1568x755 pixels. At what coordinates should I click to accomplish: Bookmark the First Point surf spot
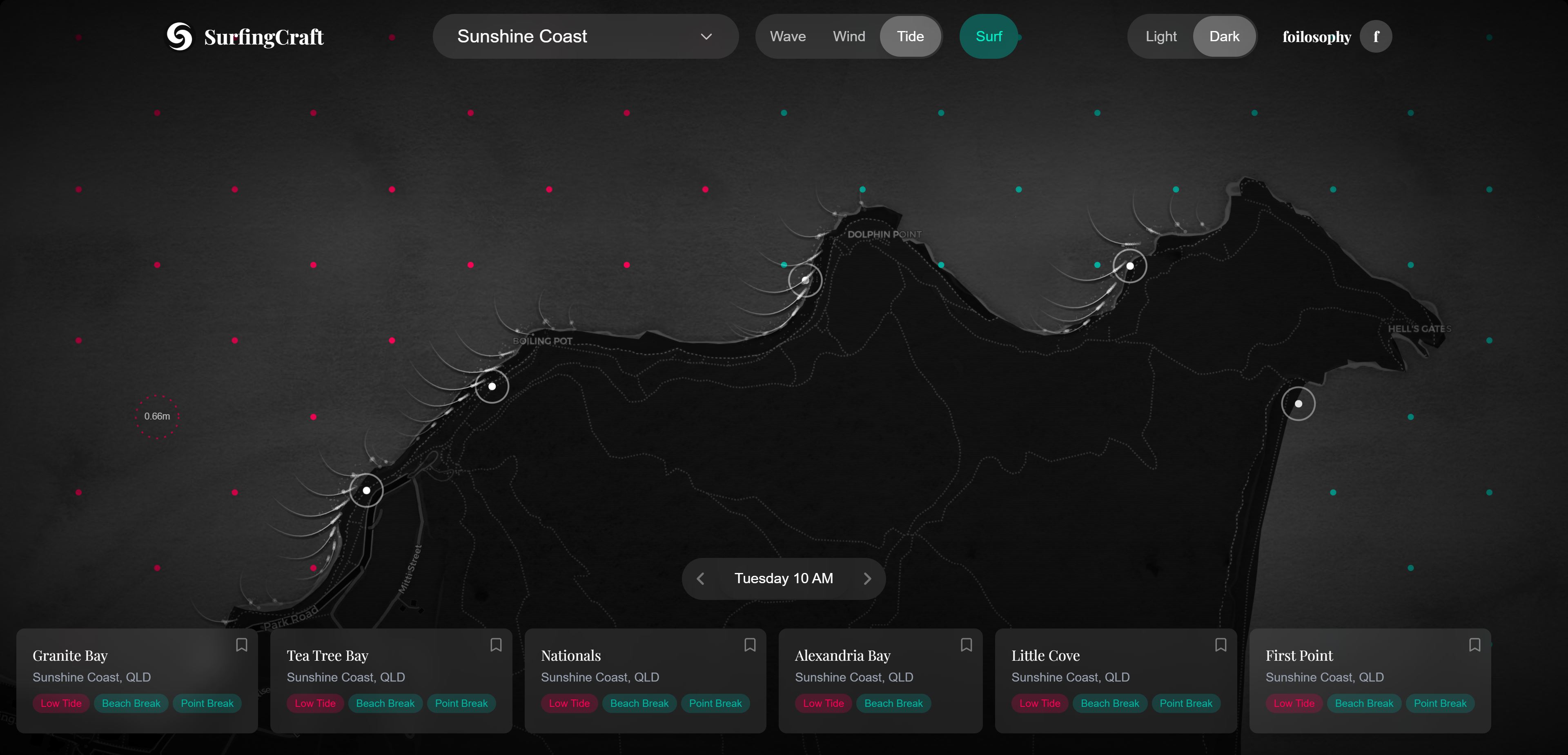click(x=1474, y=645)
